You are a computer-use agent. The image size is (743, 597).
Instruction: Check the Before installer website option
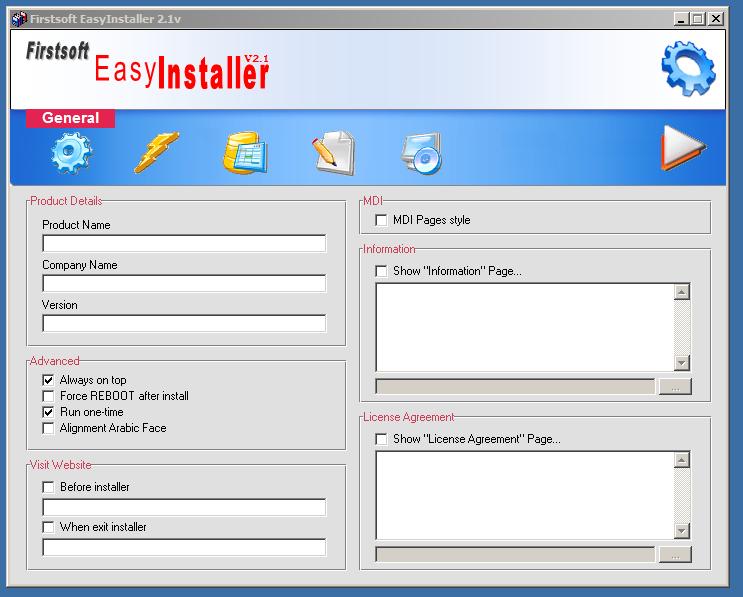48,487
